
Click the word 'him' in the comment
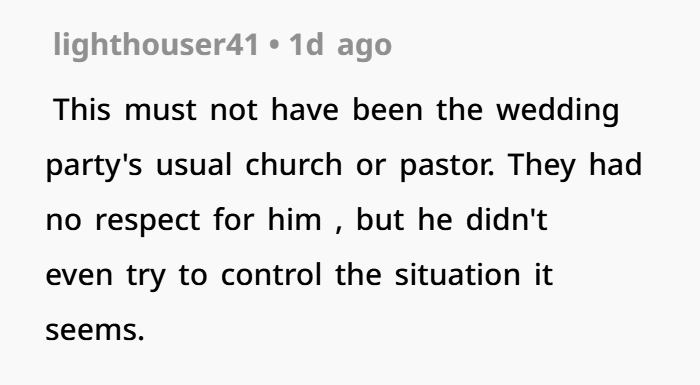[295, 219]
